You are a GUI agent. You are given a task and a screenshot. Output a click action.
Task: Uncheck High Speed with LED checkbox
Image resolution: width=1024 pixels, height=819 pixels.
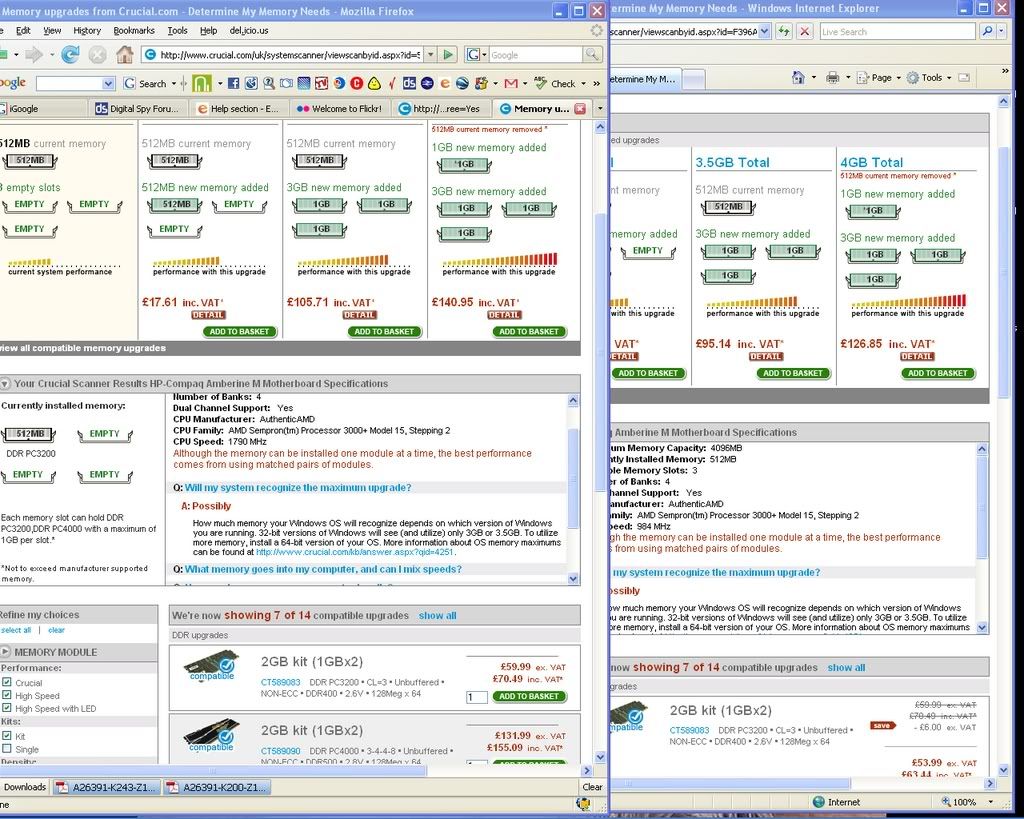[7, 709]
